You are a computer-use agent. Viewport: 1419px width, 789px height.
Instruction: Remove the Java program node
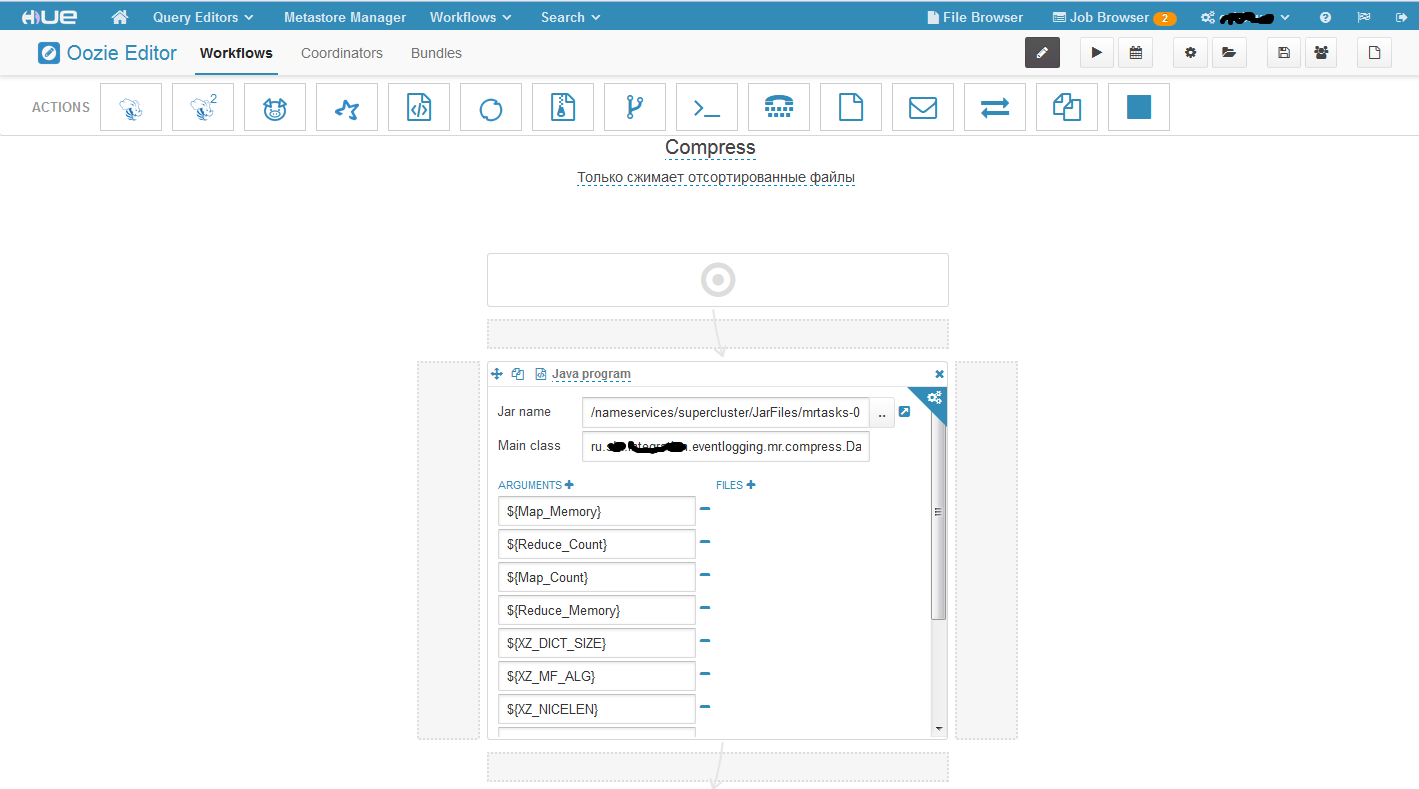point(939,374)
